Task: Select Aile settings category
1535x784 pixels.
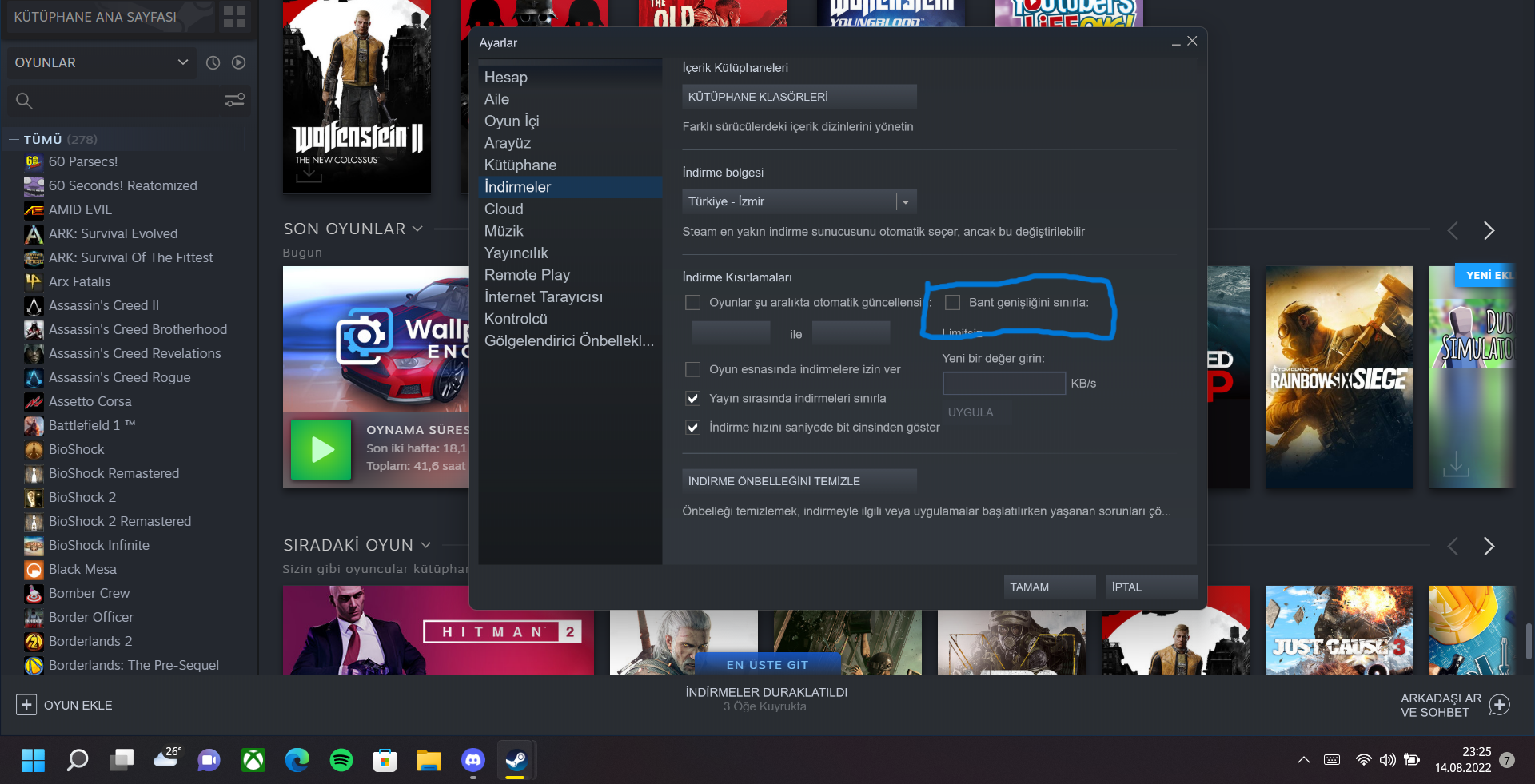Action: click(570, 99)
